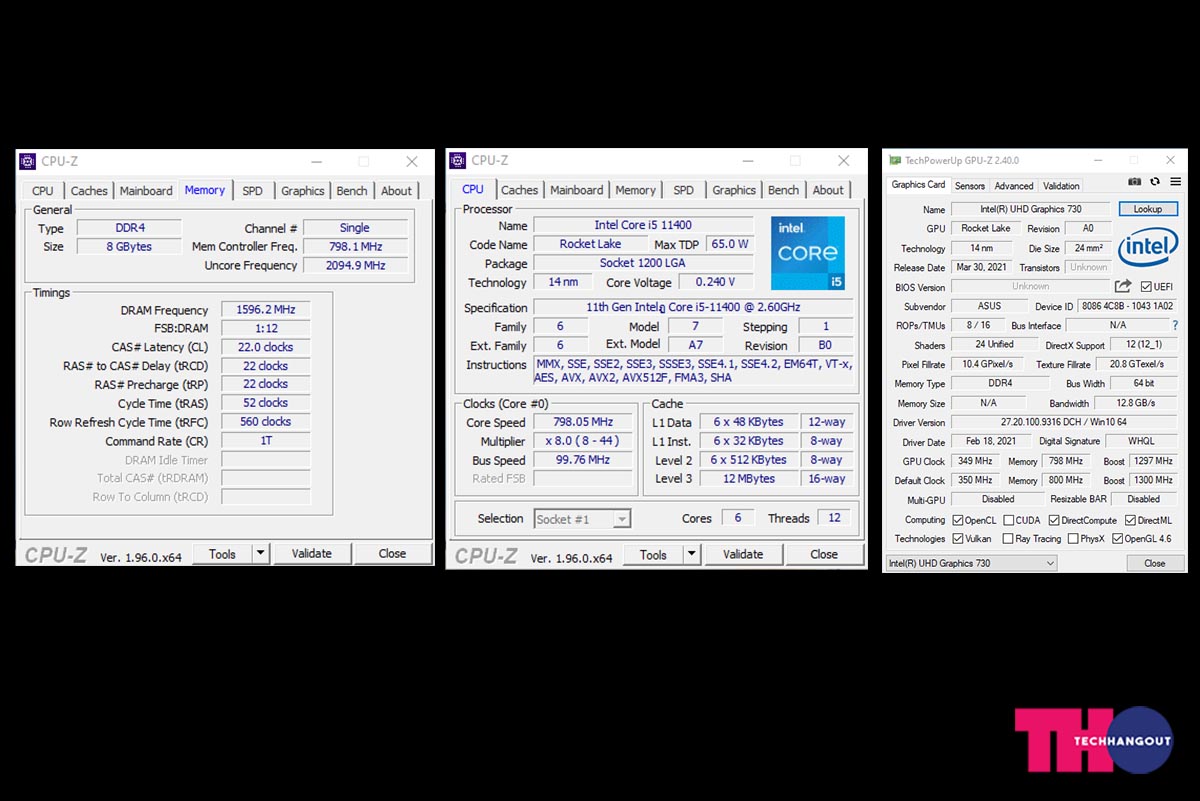
Task: Switch to the Sensors tab in GPU-Z
Action: coord(969,186)
